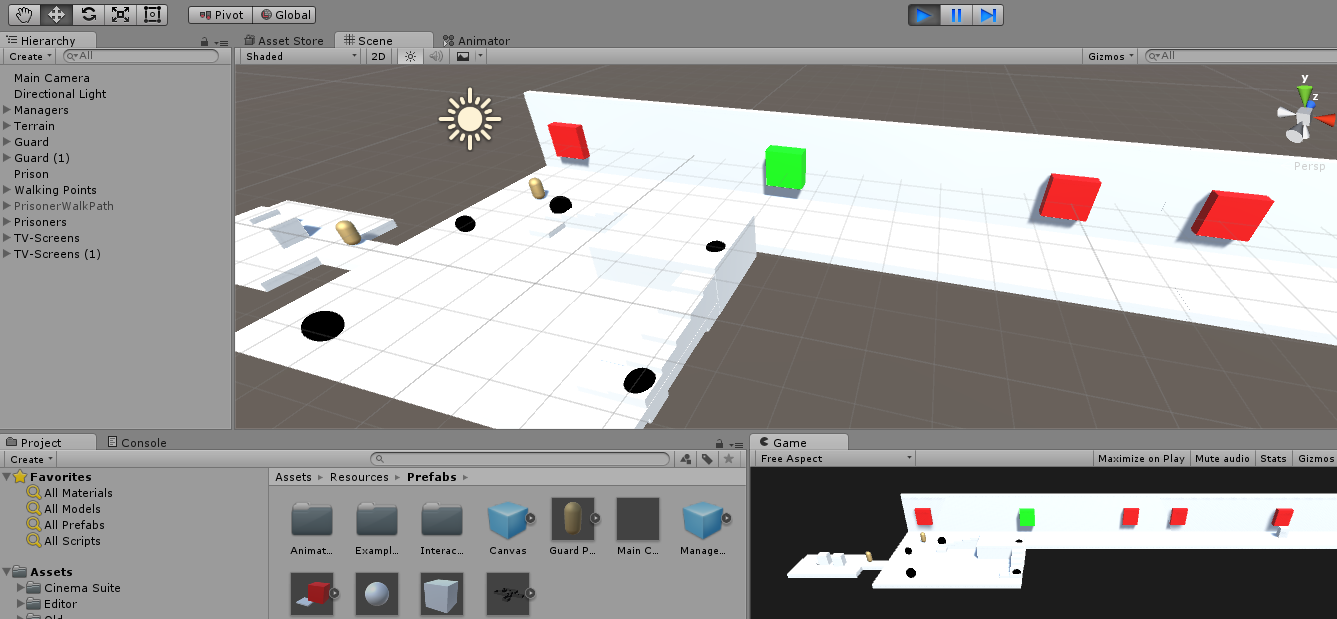The width and height of the screenshot is (1337, 619).
Task: Switch to the Animator tab
Action: point(476,41)
